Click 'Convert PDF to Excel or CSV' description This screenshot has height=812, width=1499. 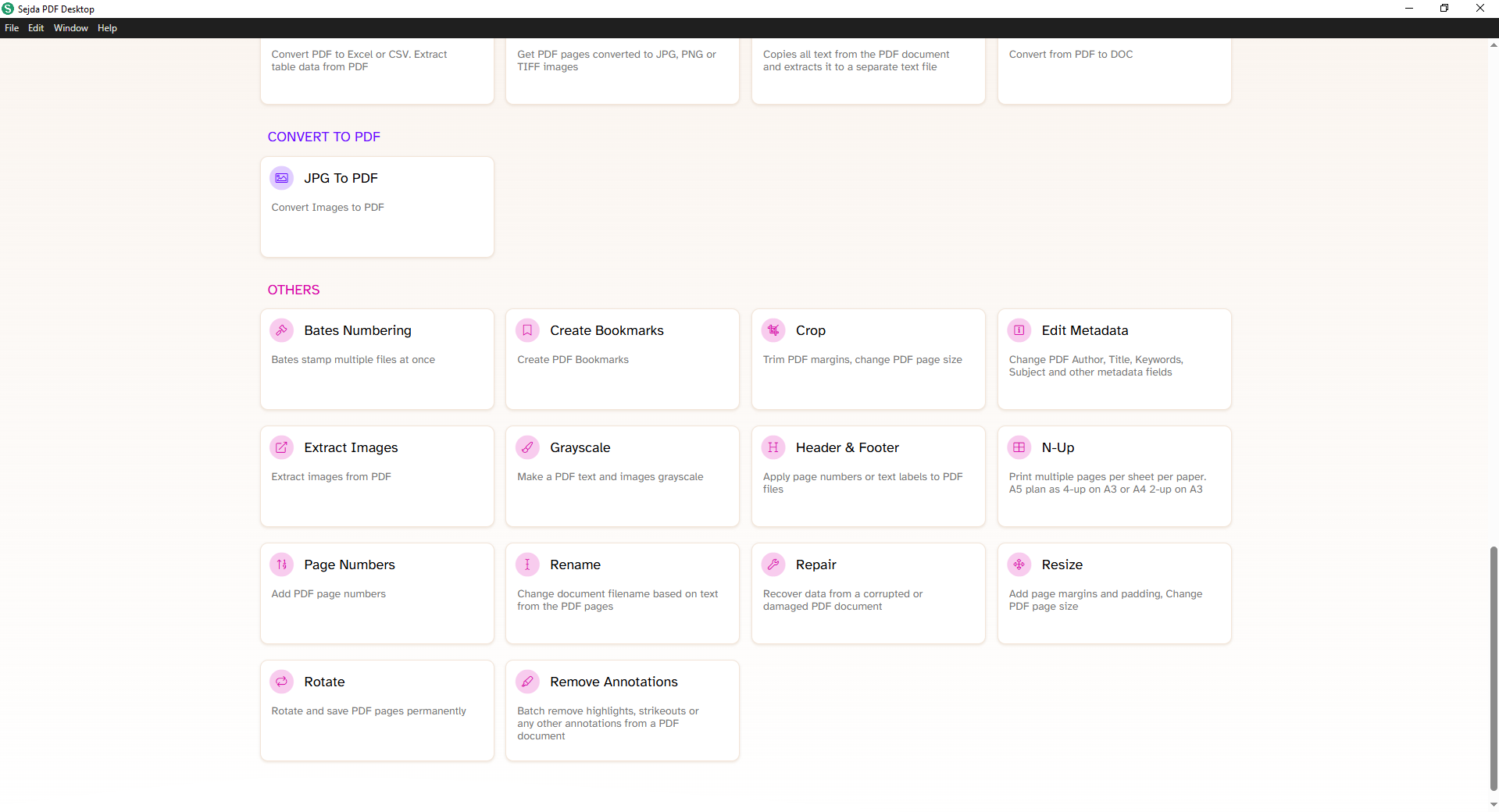pos(359,60)
